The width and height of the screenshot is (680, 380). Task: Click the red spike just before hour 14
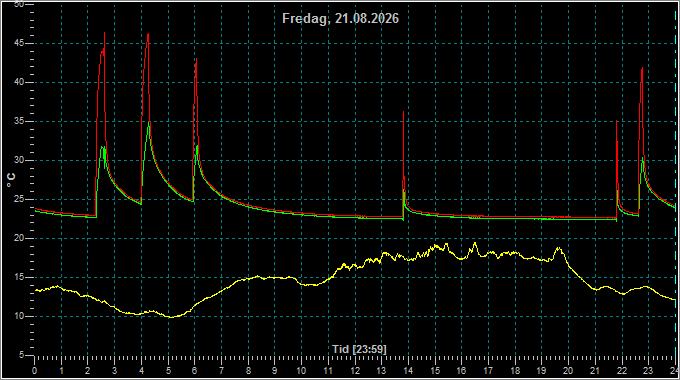pos(403,112)
